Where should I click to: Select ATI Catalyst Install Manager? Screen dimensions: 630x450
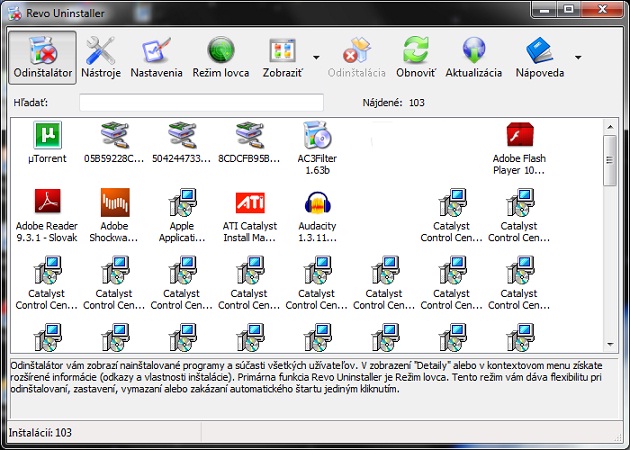(250, 215)
